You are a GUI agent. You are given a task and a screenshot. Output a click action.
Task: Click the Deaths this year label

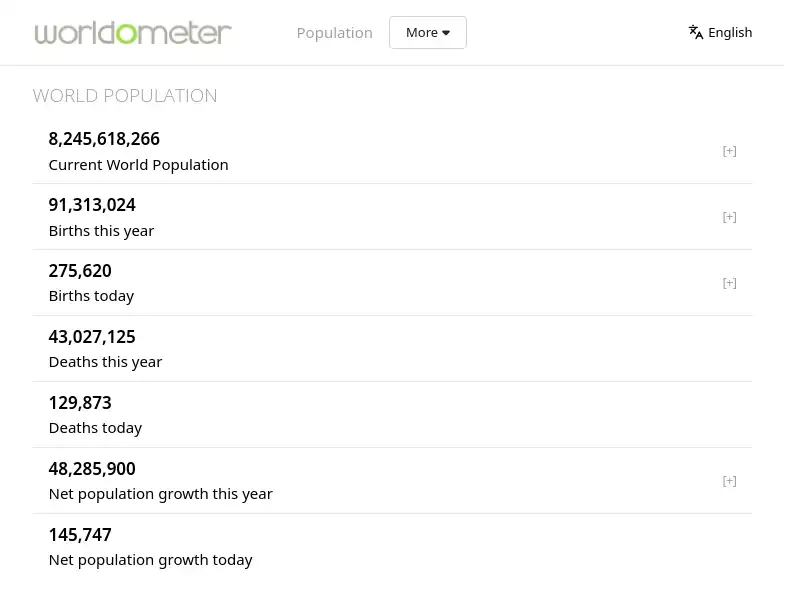coord(105,361)
